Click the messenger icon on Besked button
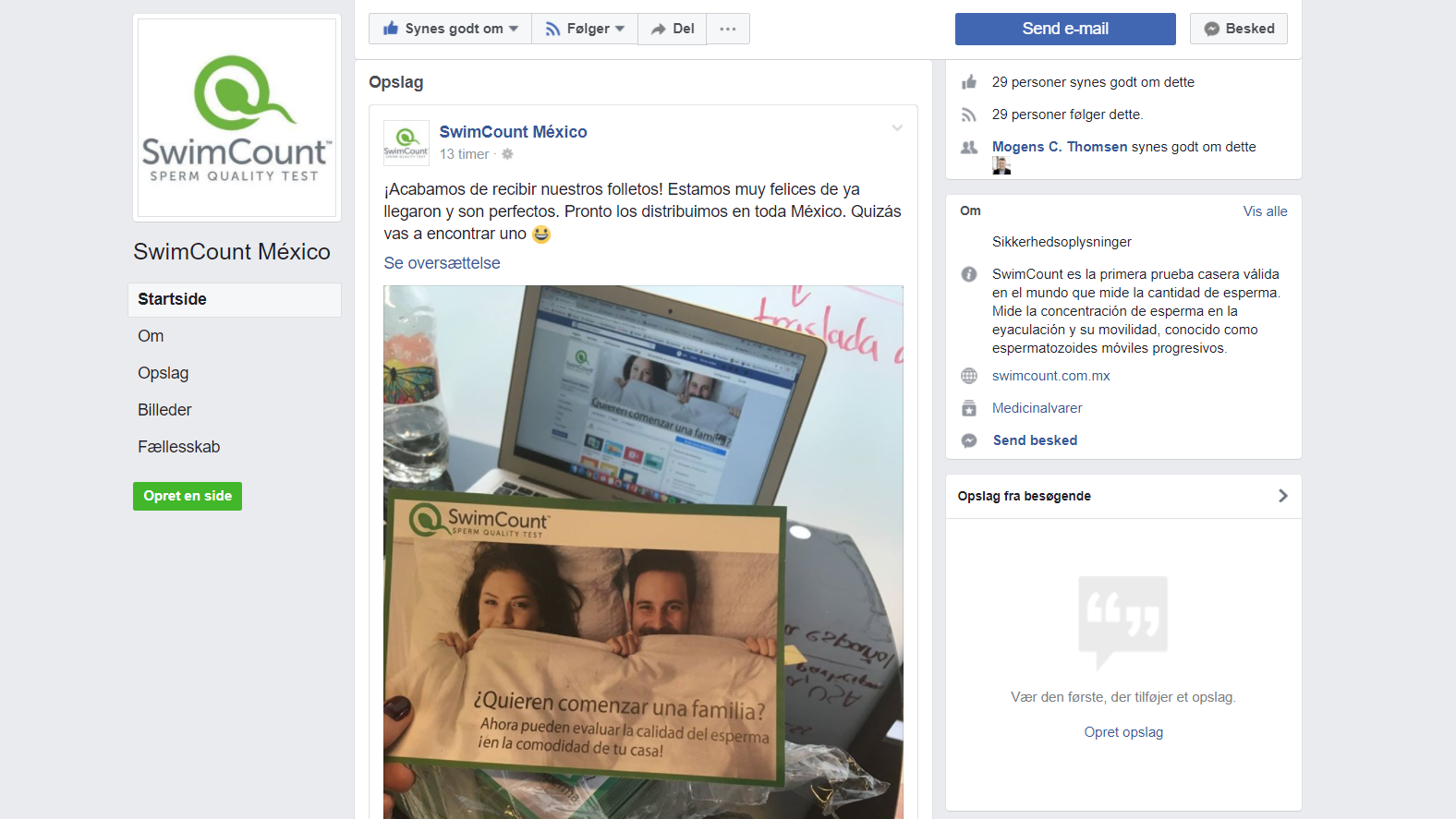Screen dimensions: 1456x819 [1212, 29]
